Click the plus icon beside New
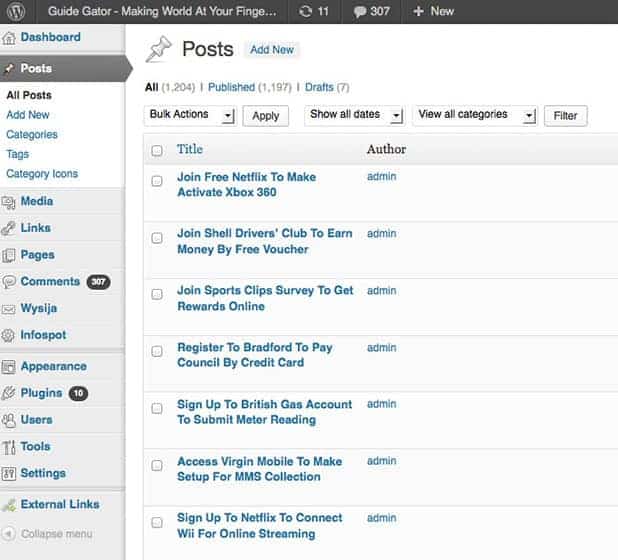The width and height of the screenshot is (618, 560). point(418,11)
